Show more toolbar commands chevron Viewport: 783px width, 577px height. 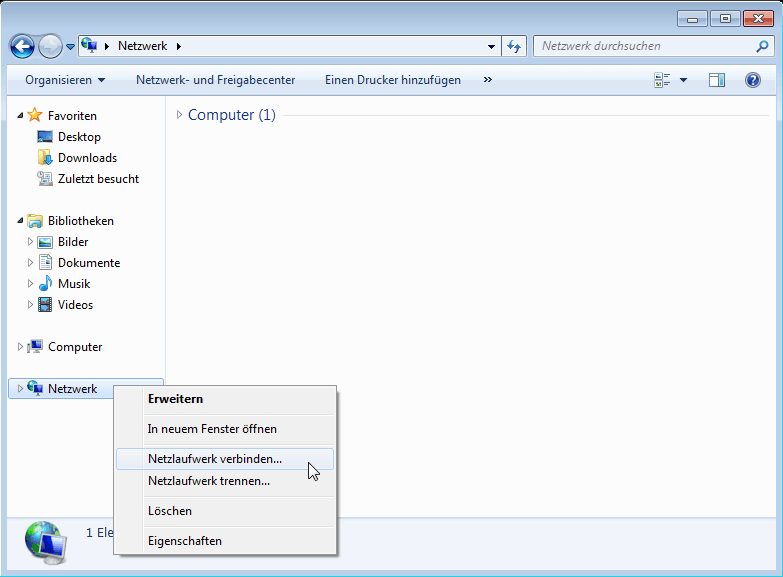pyautogui.click(x=487, y=79)
